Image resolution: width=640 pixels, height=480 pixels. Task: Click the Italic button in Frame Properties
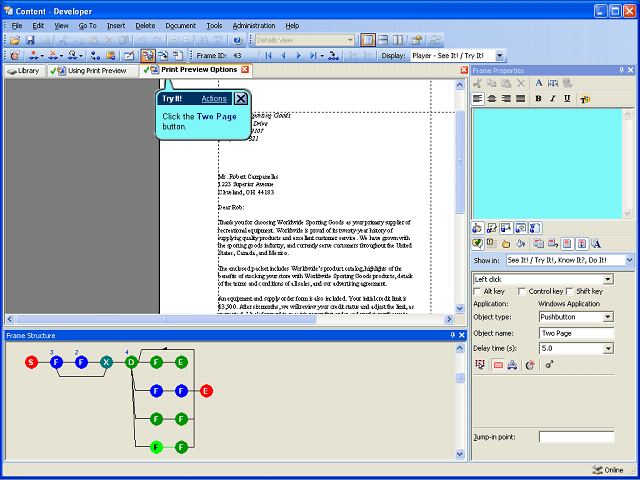pyautogui.click(x=553, y=99)
